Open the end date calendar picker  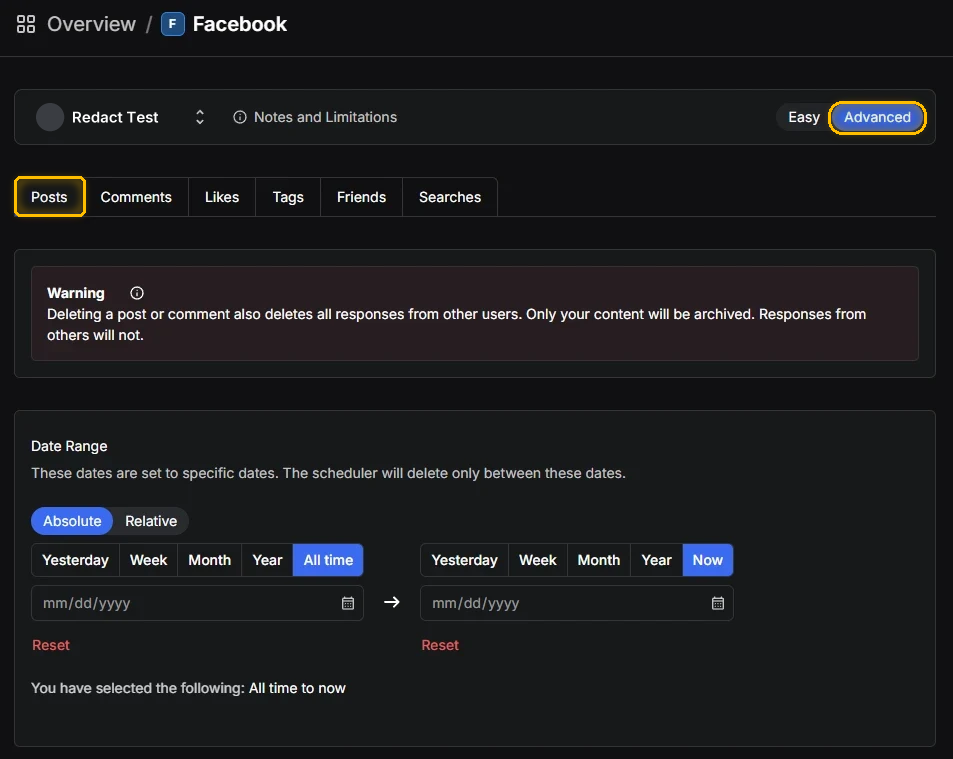[718, 603]
